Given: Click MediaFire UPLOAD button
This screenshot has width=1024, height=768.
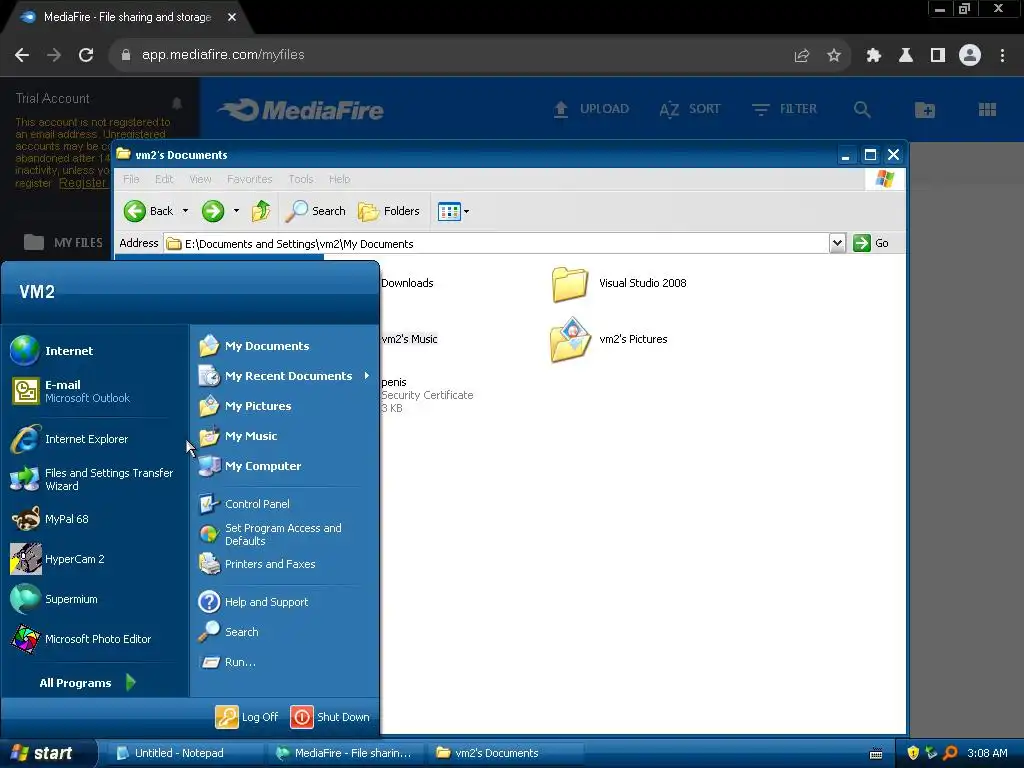Looking at the screenshot, I should tap(591, 109).
